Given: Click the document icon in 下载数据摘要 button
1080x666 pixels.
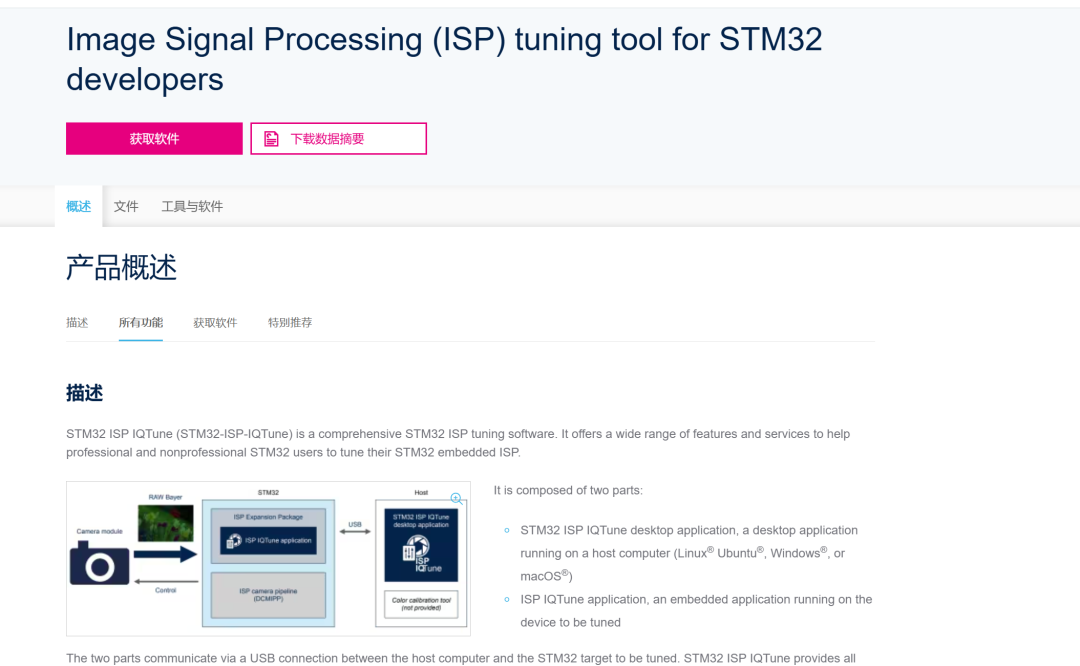Looking at the screenshot, I should pyautogui.click(x=271, y=139).
